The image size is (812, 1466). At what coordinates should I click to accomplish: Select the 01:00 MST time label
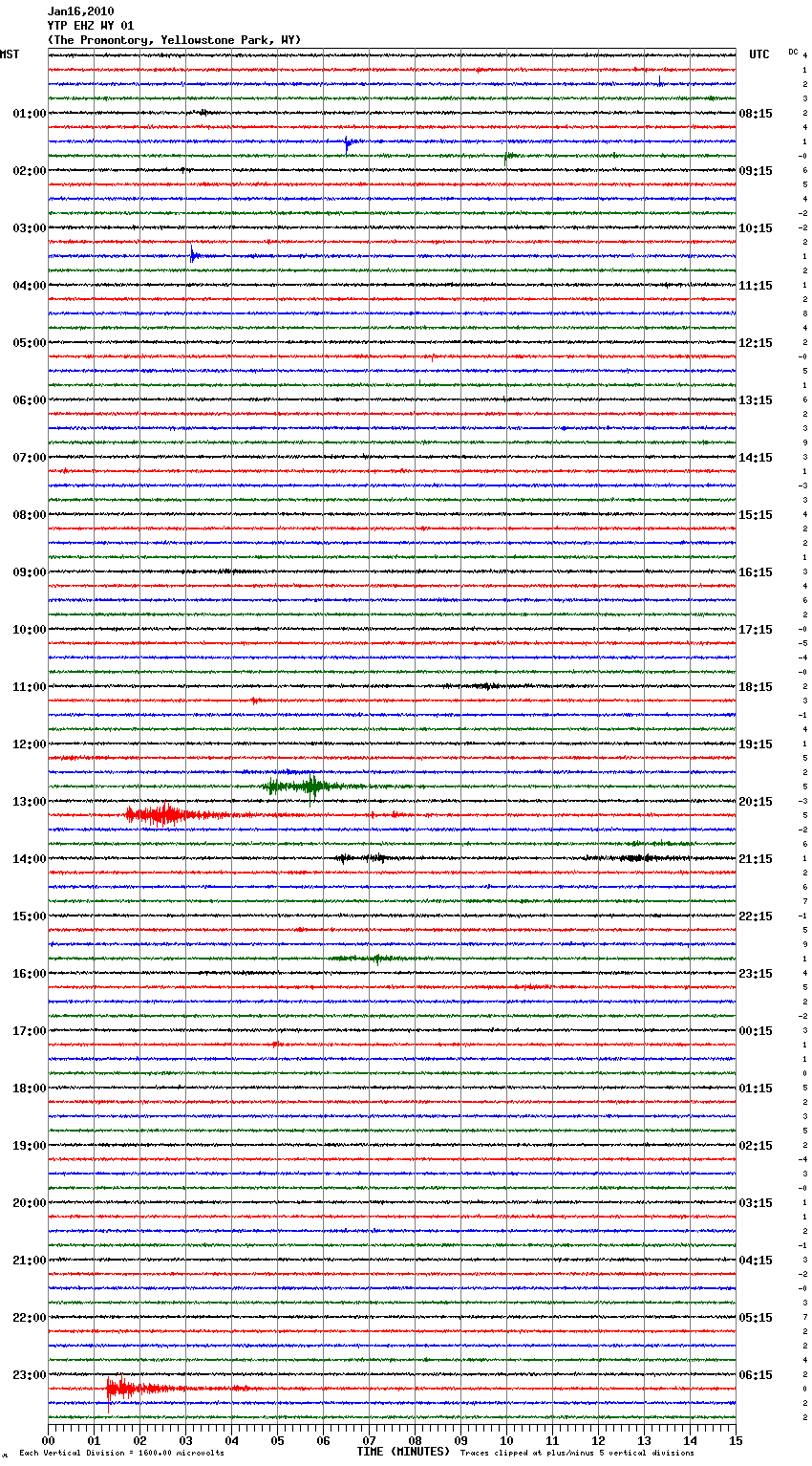pos(30,114)
